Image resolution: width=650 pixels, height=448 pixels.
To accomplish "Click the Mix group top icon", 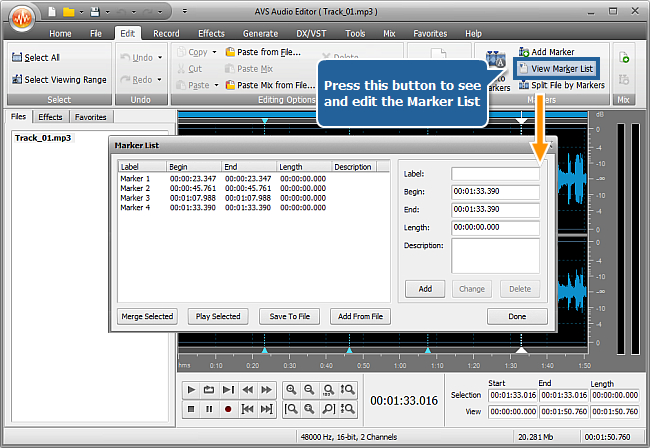I will point(624,58).
